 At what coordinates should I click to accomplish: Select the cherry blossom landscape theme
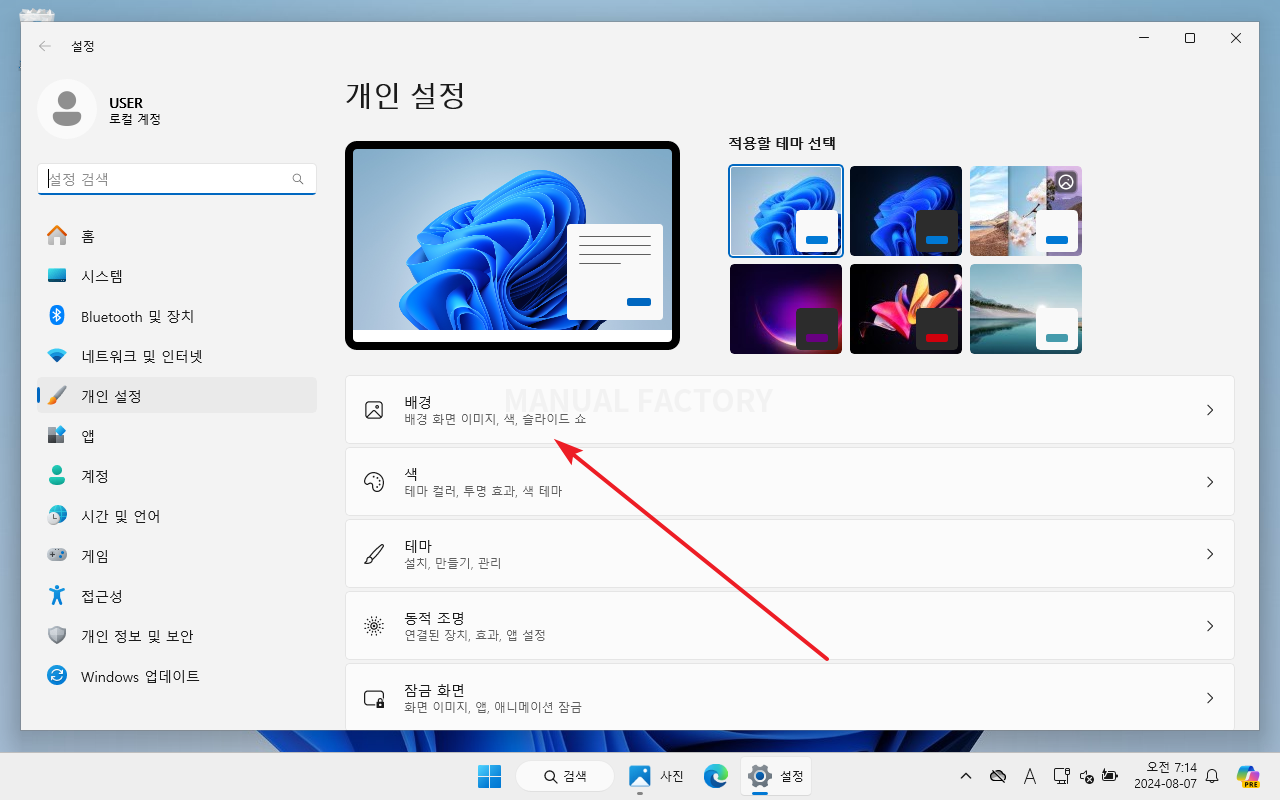pos(1026,211)
